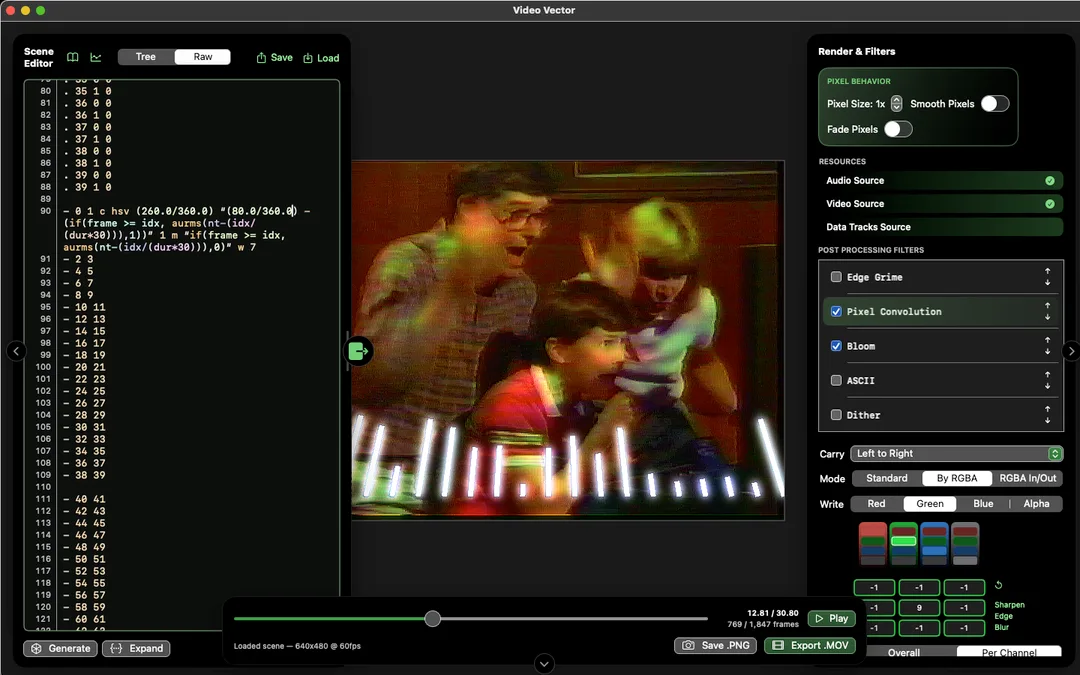The height and width of the screenshot is (675, 1080).
Task: Set Write channel to Blue
Action: (x=983, y=503)
